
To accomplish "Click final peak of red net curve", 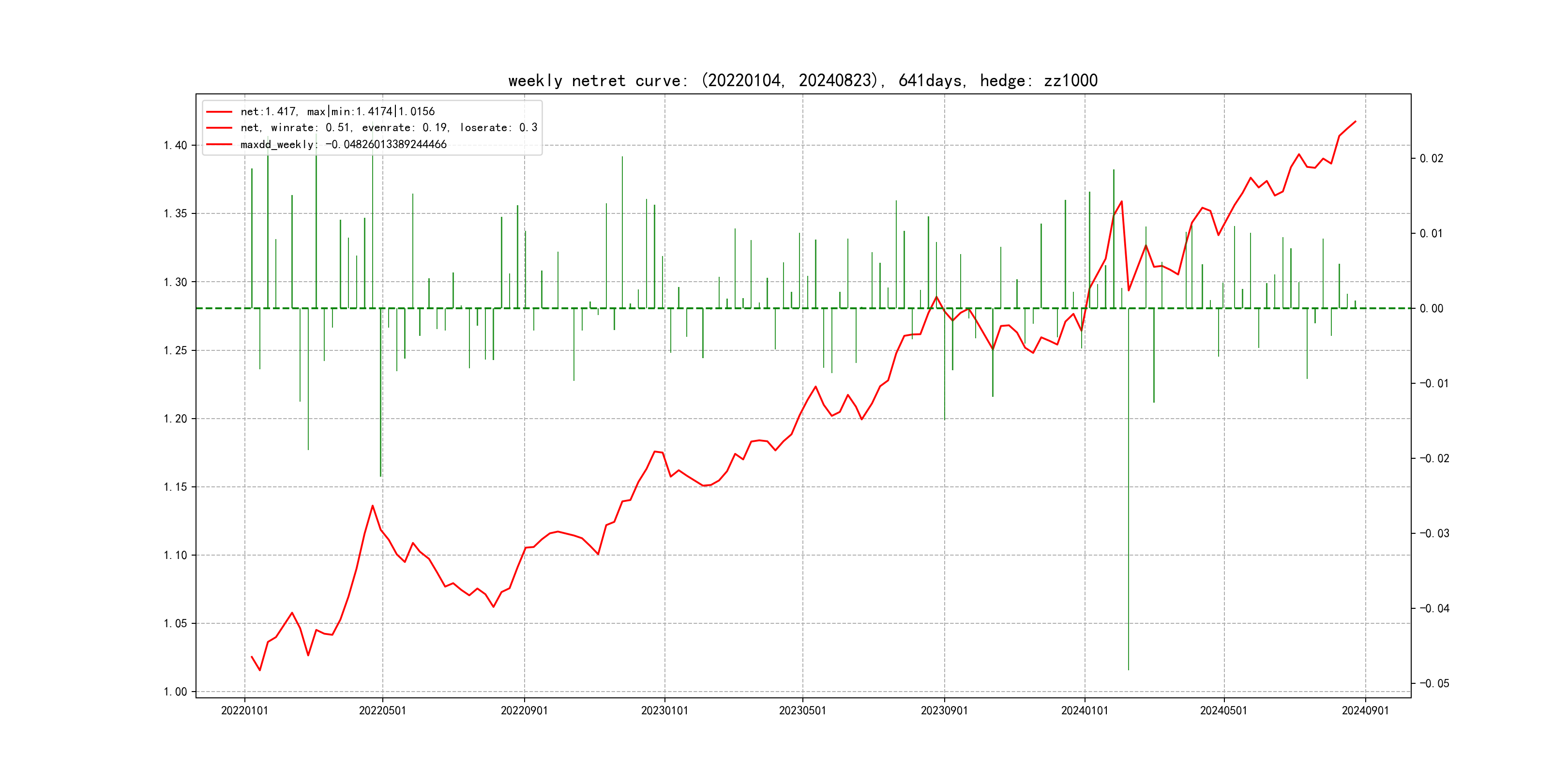I will [1356, 122].
